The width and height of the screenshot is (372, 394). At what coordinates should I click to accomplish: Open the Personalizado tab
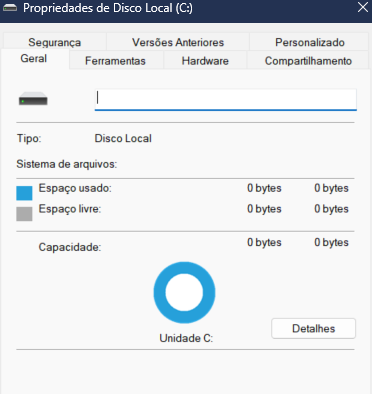(309, 42)
